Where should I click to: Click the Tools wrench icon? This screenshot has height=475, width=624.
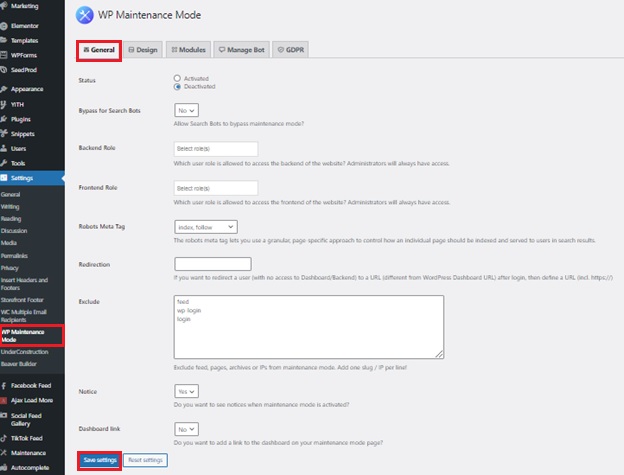pos(4,163)
